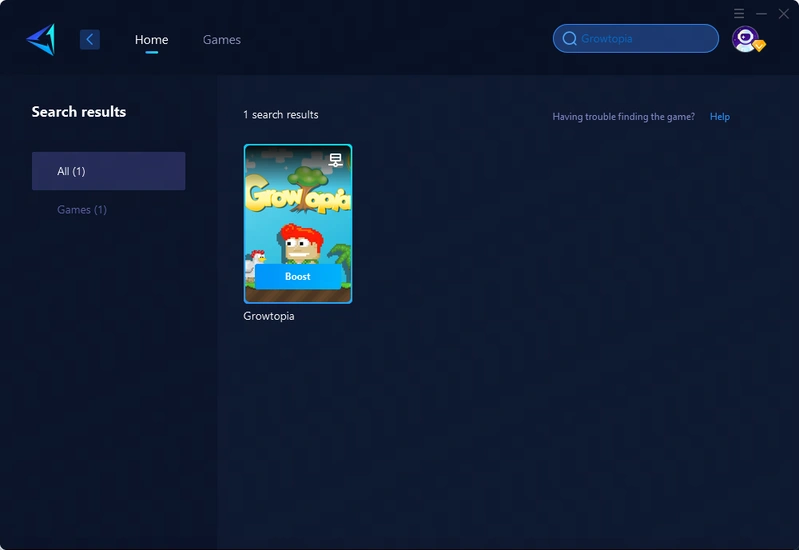Minimize the application window
Viewport: 799px width, 550px height.
tap(762, 13)
